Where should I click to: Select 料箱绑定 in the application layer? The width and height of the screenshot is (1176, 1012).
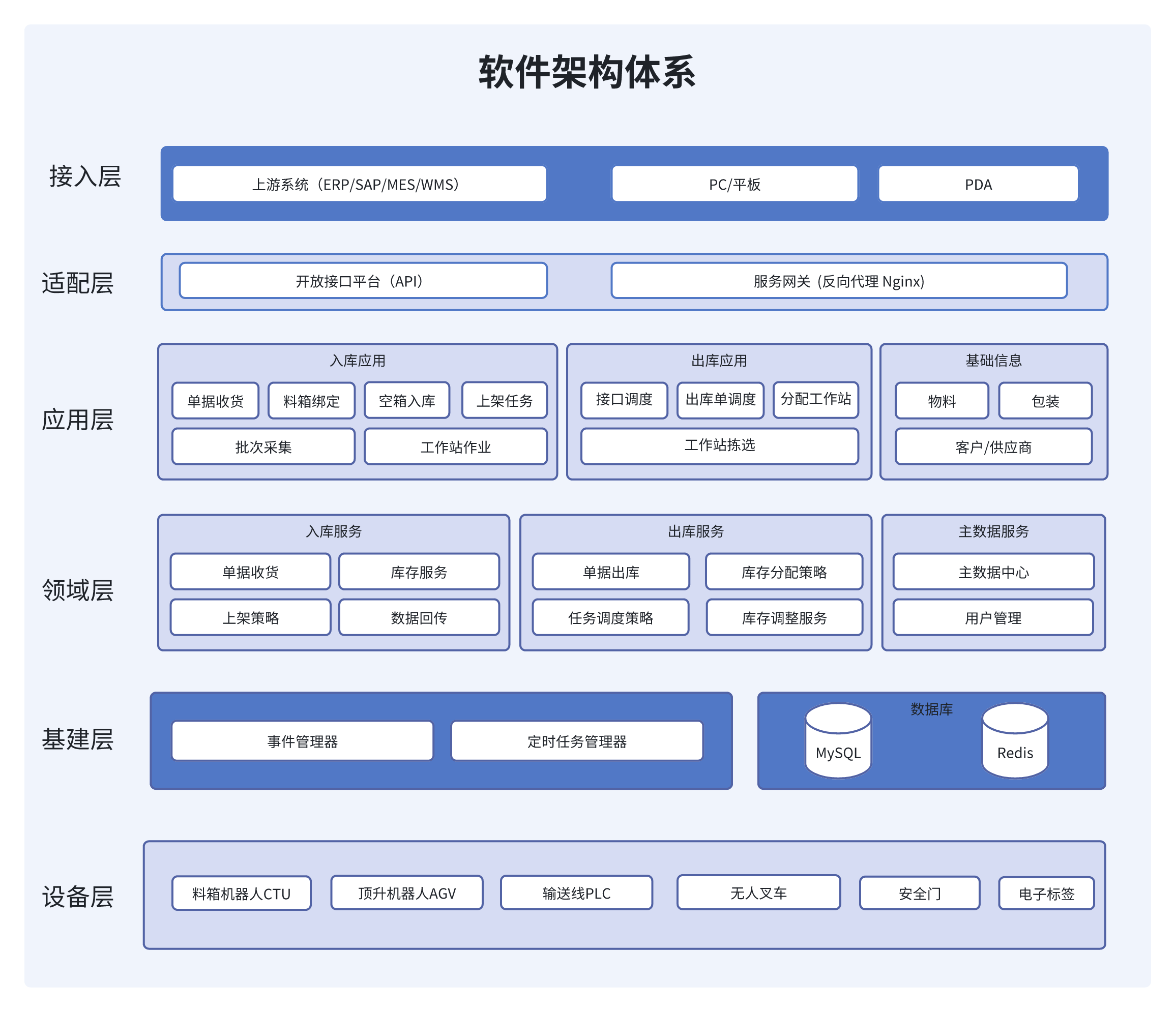pyautogui.click(x=312, y=401)
